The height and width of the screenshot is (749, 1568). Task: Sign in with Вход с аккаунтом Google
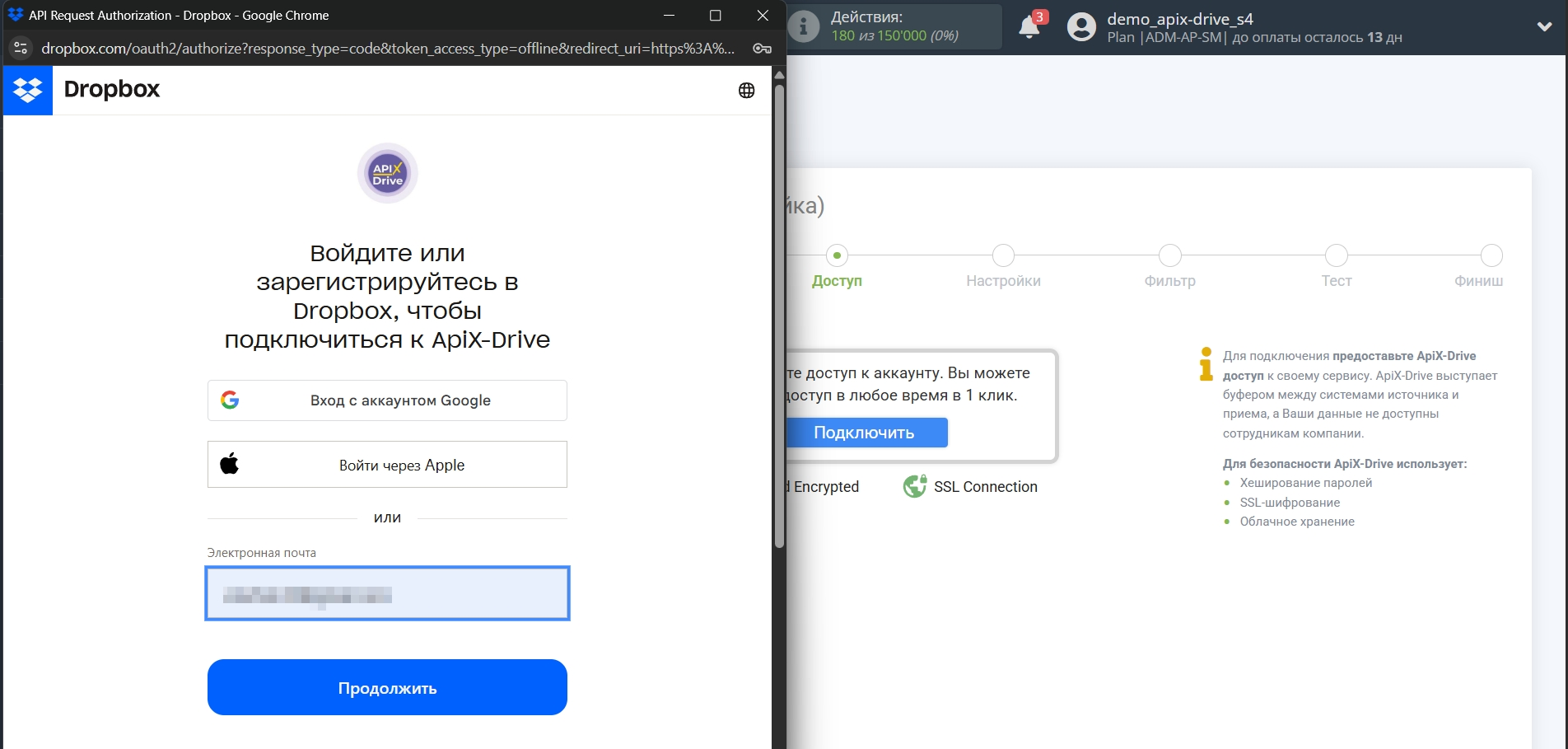coord(387,400)
